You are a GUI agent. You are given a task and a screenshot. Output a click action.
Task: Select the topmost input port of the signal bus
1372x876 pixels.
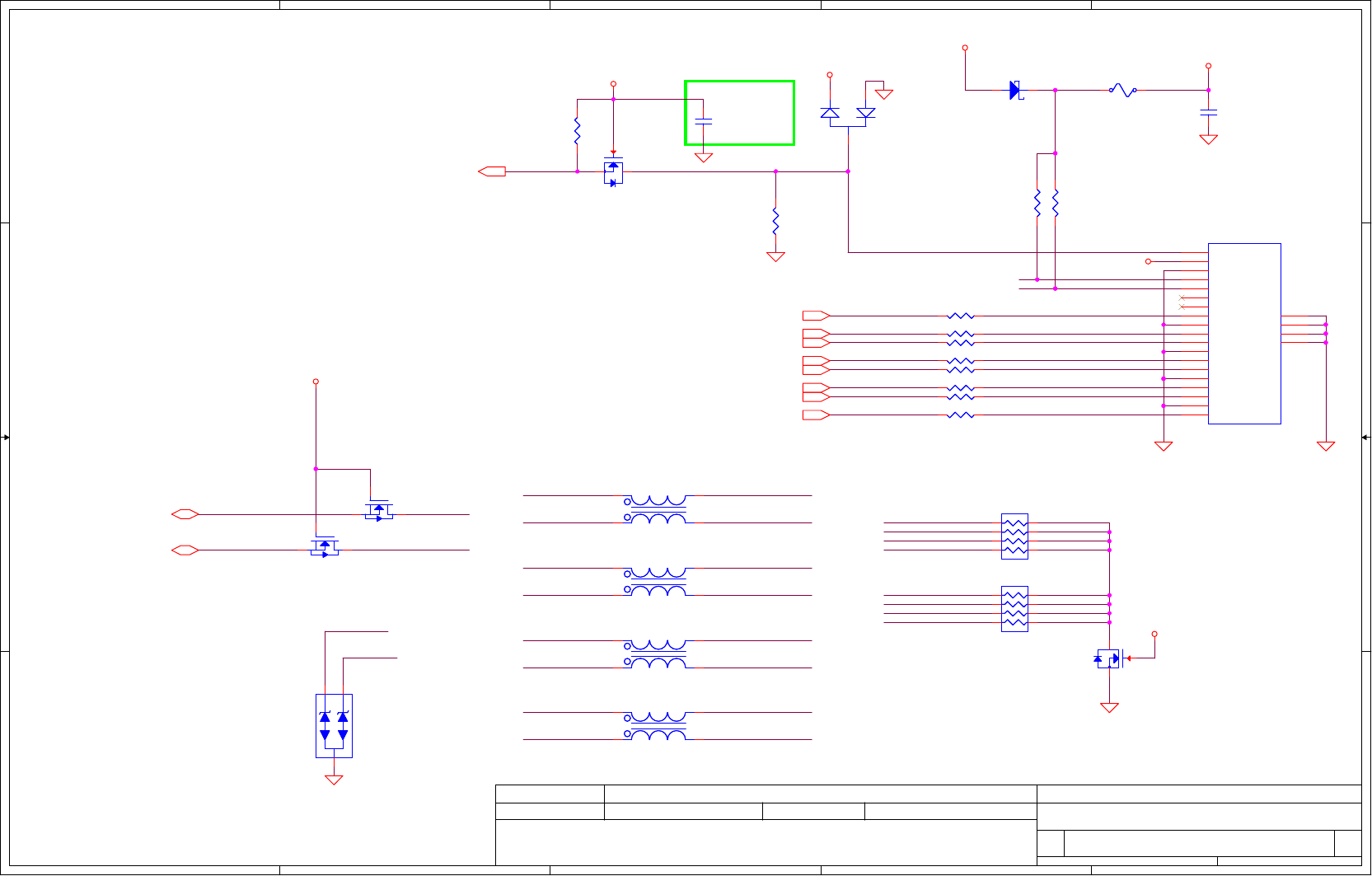pos(816,316)
